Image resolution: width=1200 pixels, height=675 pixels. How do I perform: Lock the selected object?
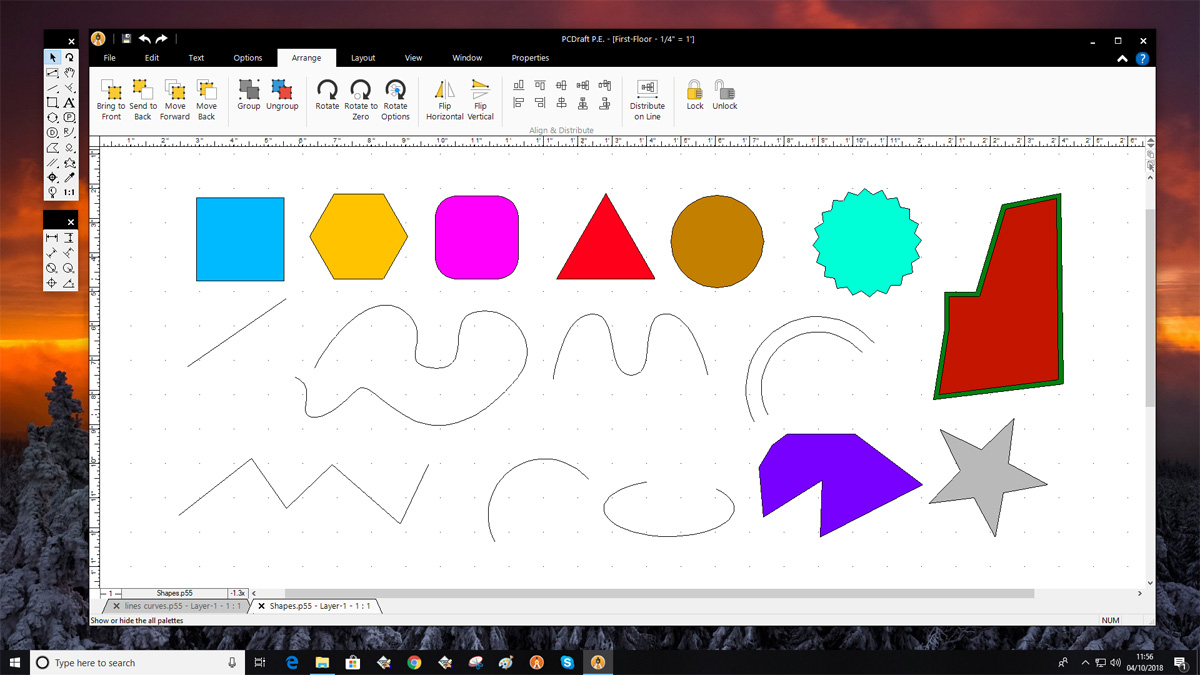click(x=695, y=90)
